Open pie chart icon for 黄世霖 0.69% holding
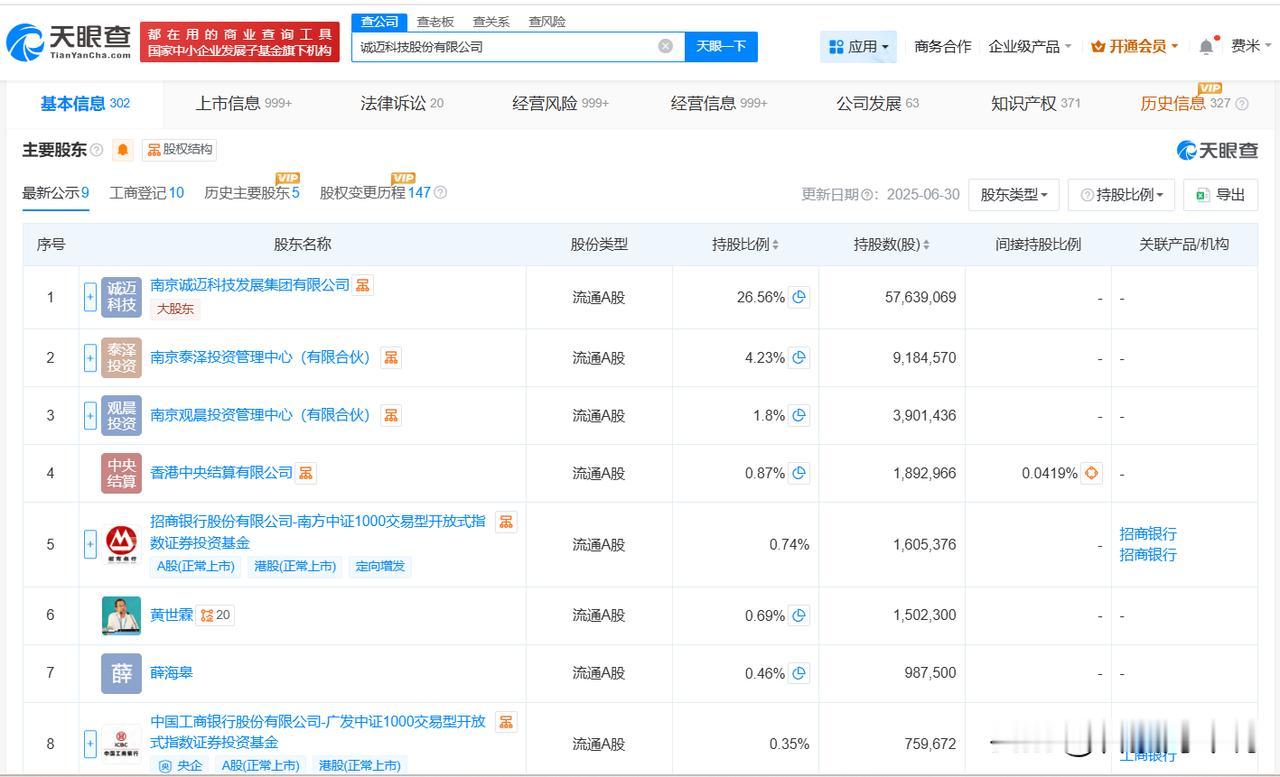 tap(799, 616)
